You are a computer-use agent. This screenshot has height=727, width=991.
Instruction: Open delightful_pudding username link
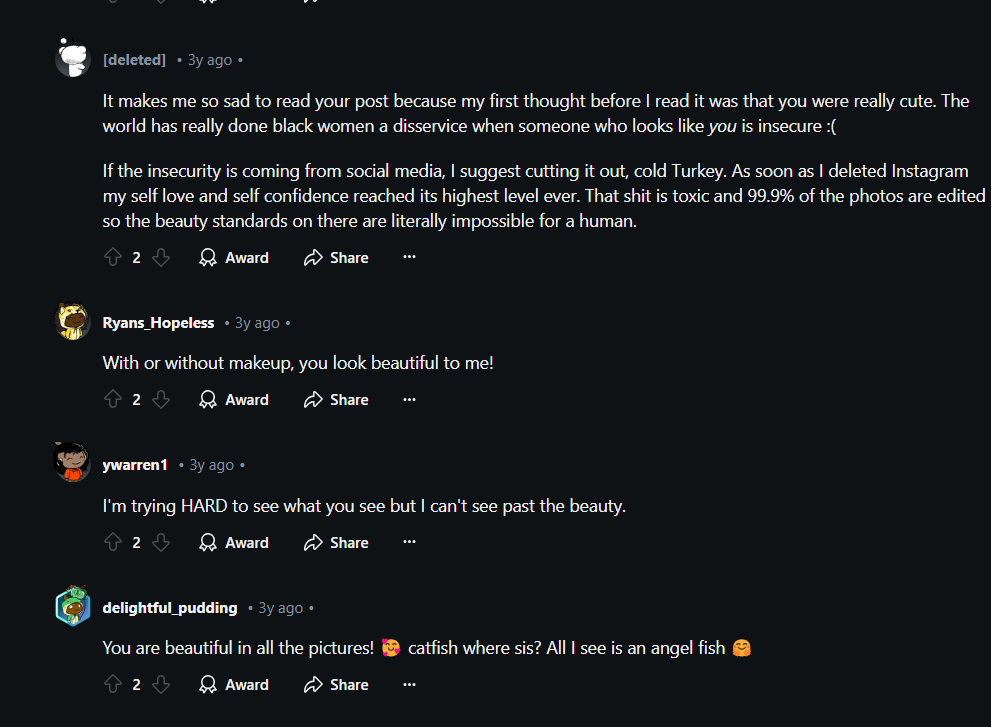pos(170,608)
